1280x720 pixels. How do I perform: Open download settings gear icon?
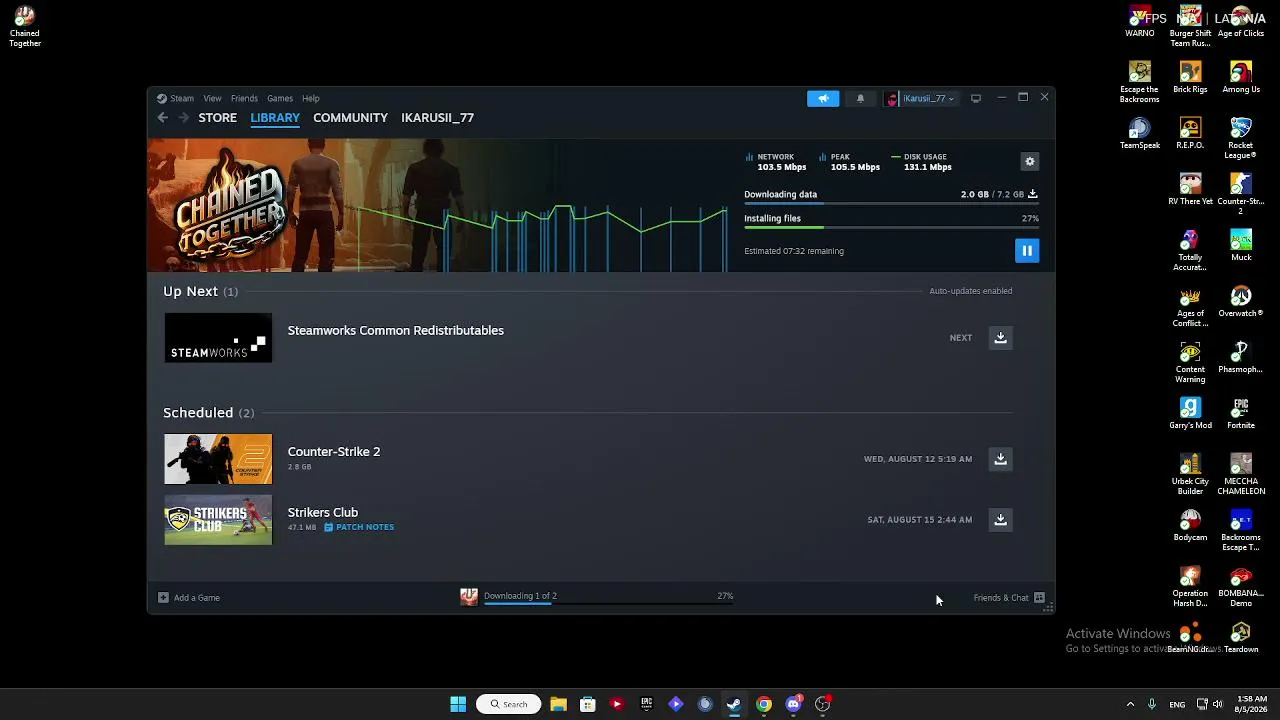pyautogui.click(x=1030, y=162)
